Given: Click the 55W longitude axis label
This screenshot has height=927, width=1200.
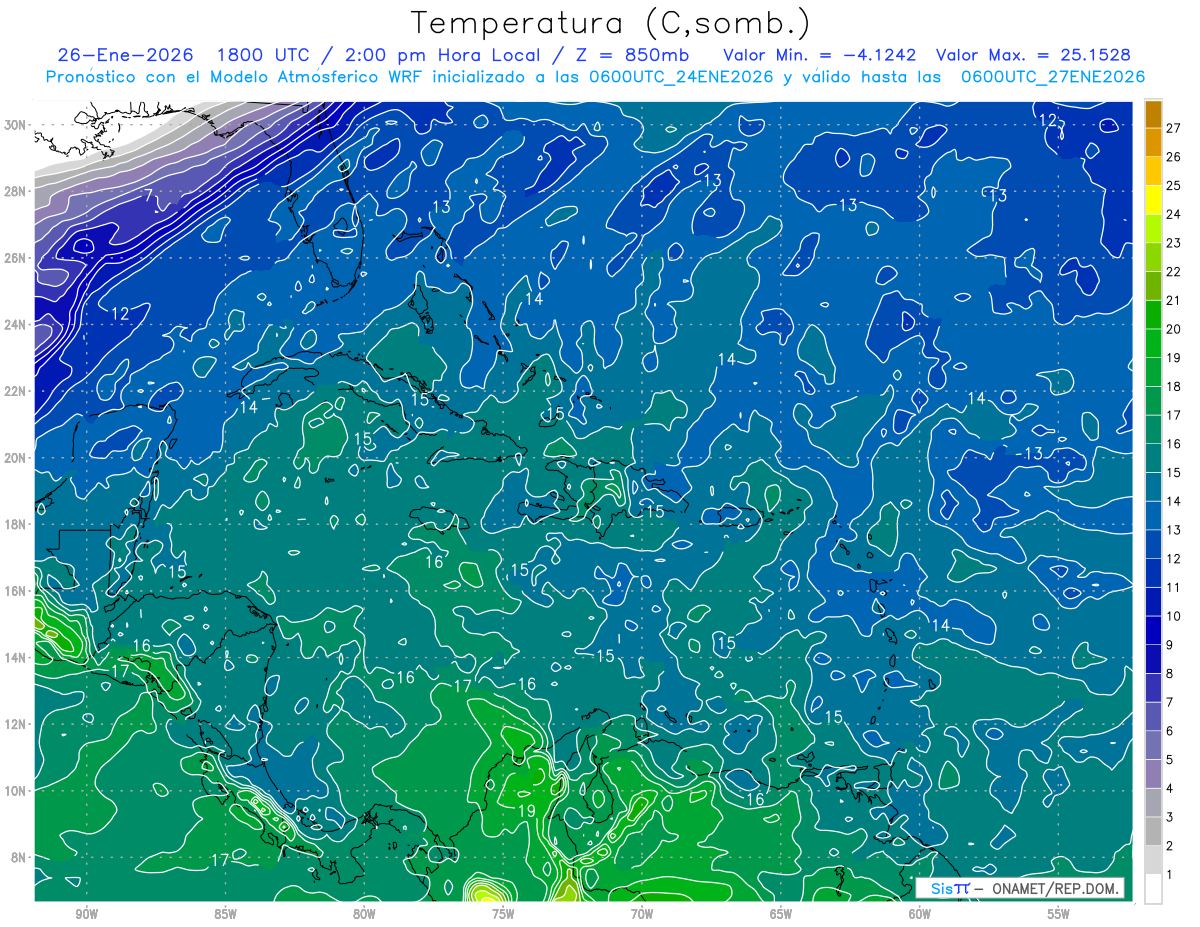Looking at the screenshot, I should coord(1059,915).
